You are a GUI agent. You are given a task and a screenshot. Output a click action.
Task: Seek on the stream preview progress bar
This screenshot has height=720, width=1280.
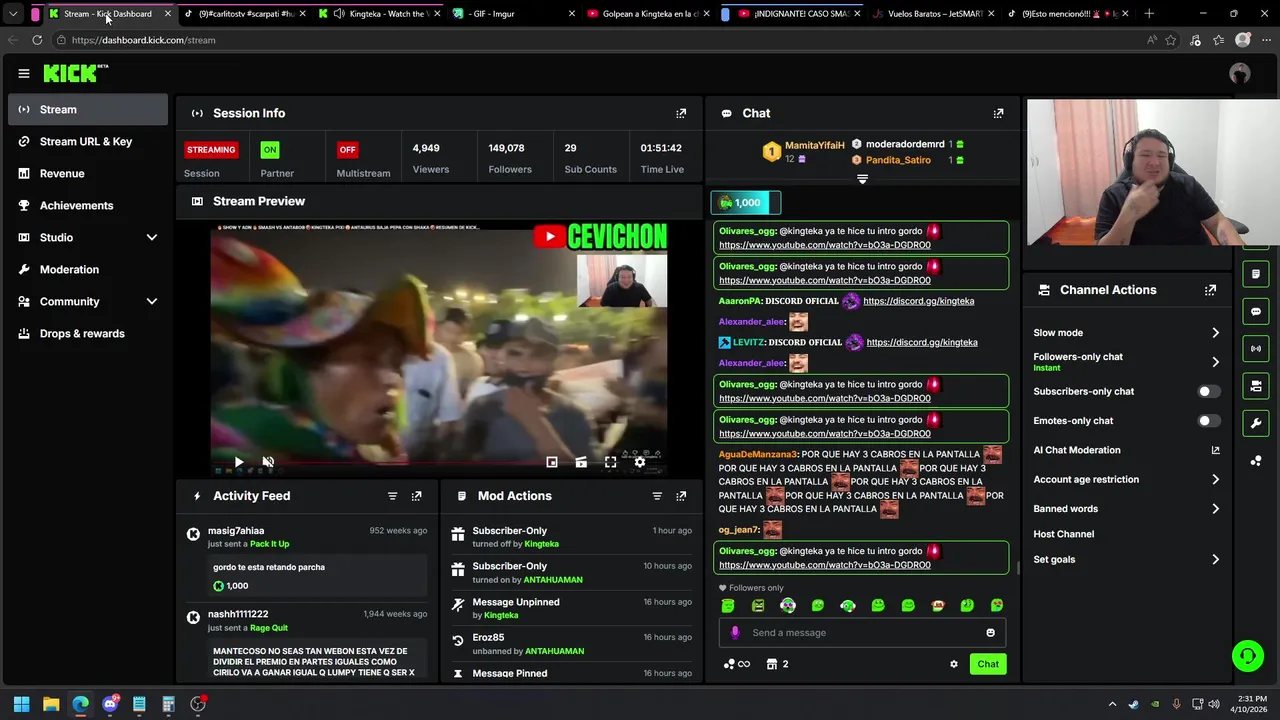(438, 463)
